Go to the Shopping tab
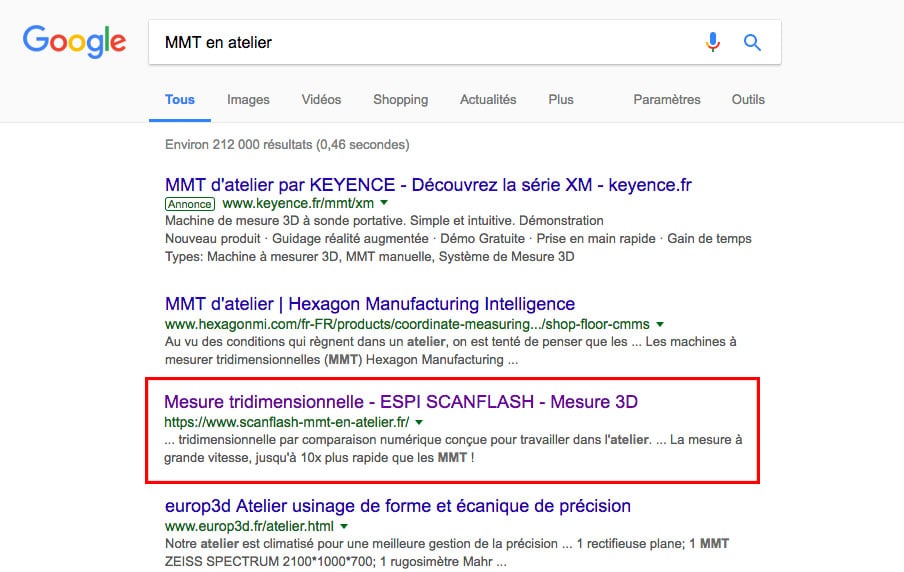 (x=400, y=100)
